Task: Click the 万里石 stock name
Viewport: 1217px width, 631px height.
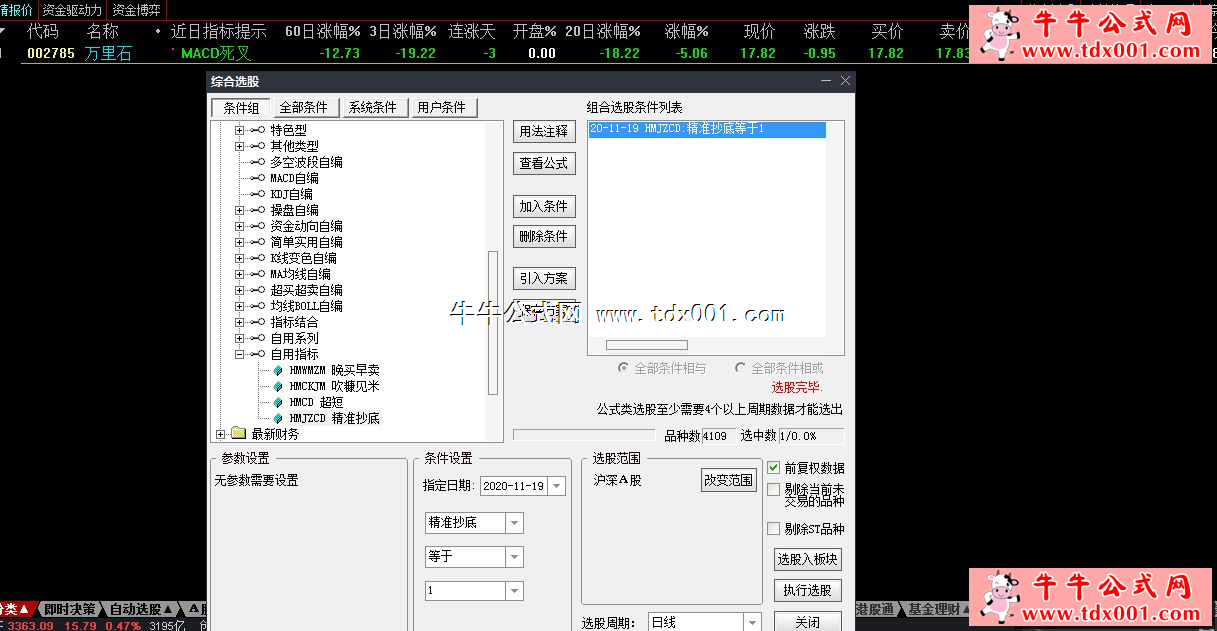Action: pyautogui.click(x=108, y=54)
